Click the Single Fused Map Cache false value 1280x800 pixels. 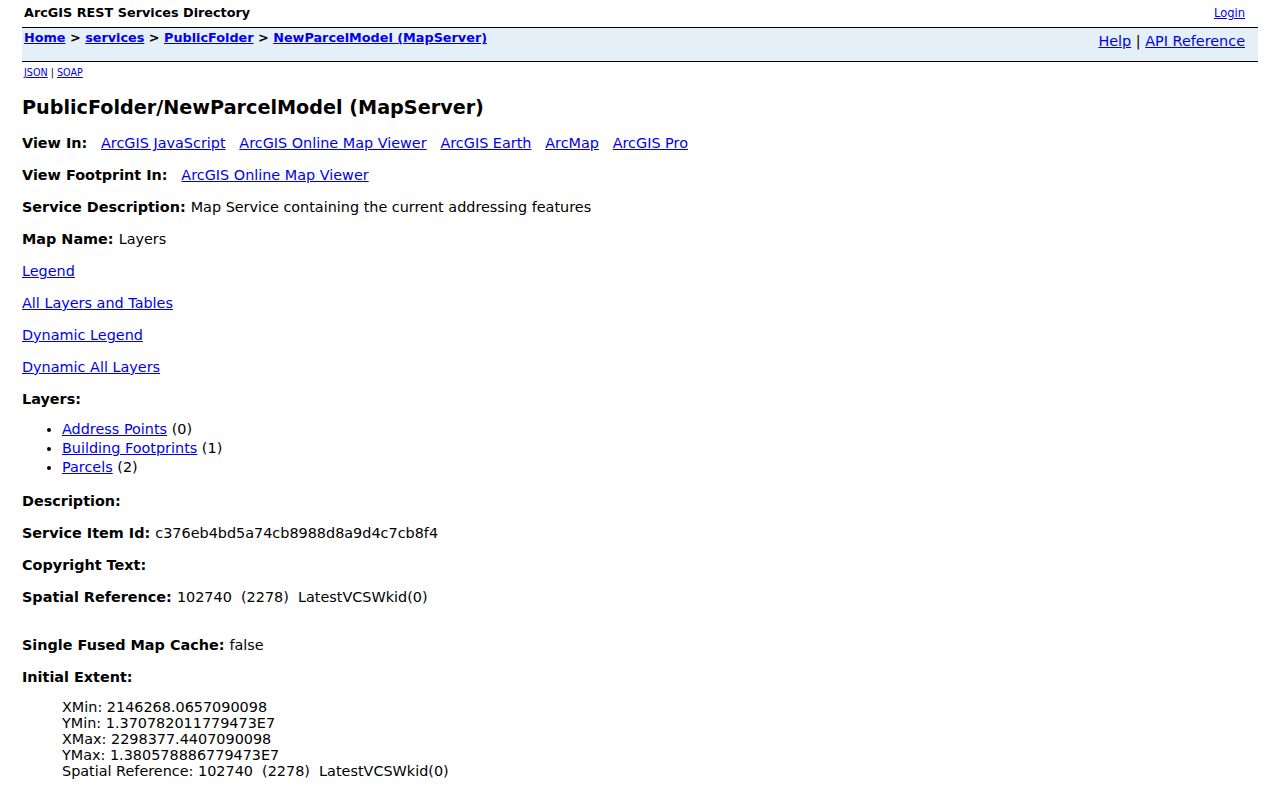246,645
